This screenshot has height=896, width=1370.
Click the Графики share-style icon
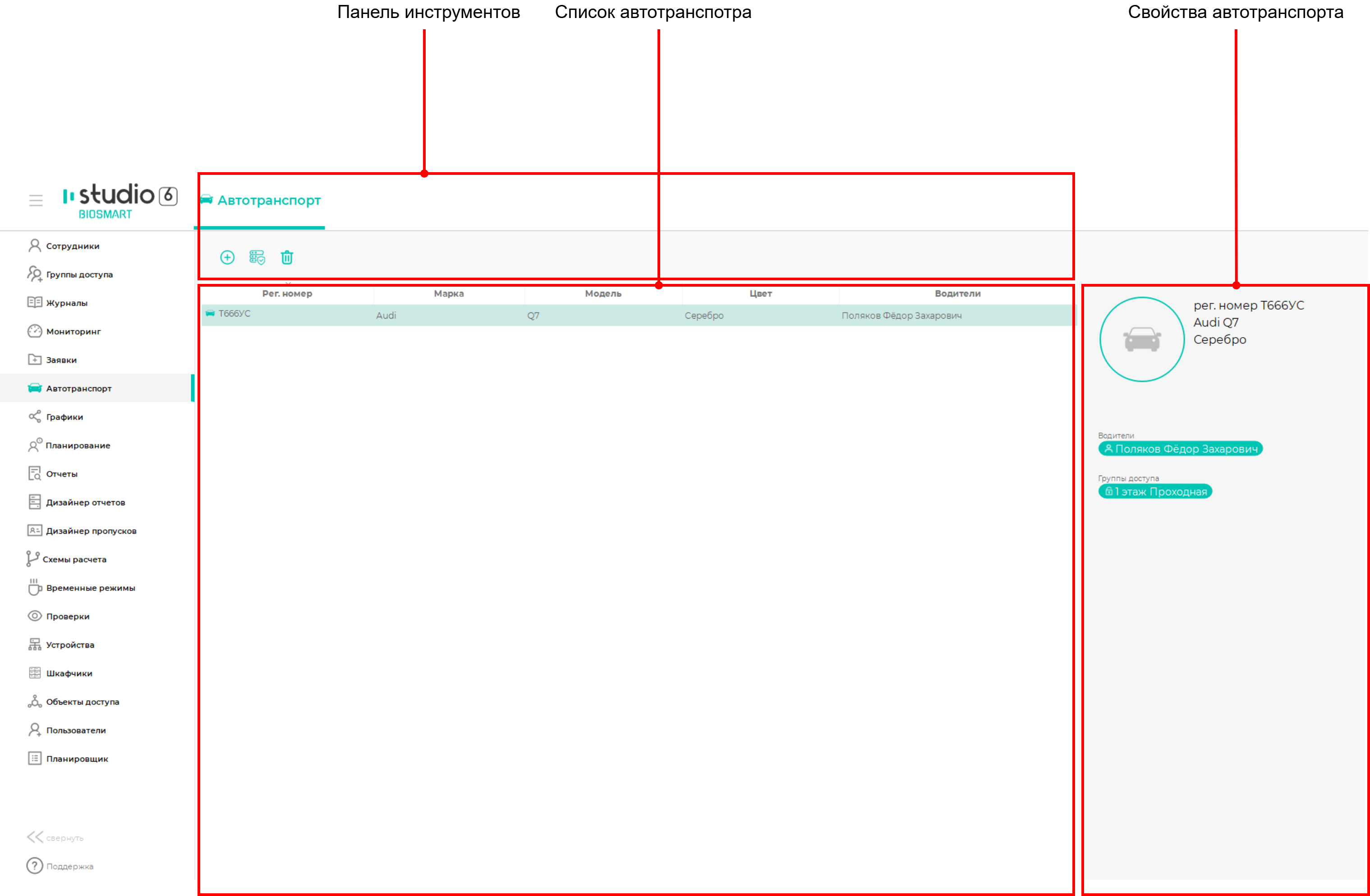[35, 416]
